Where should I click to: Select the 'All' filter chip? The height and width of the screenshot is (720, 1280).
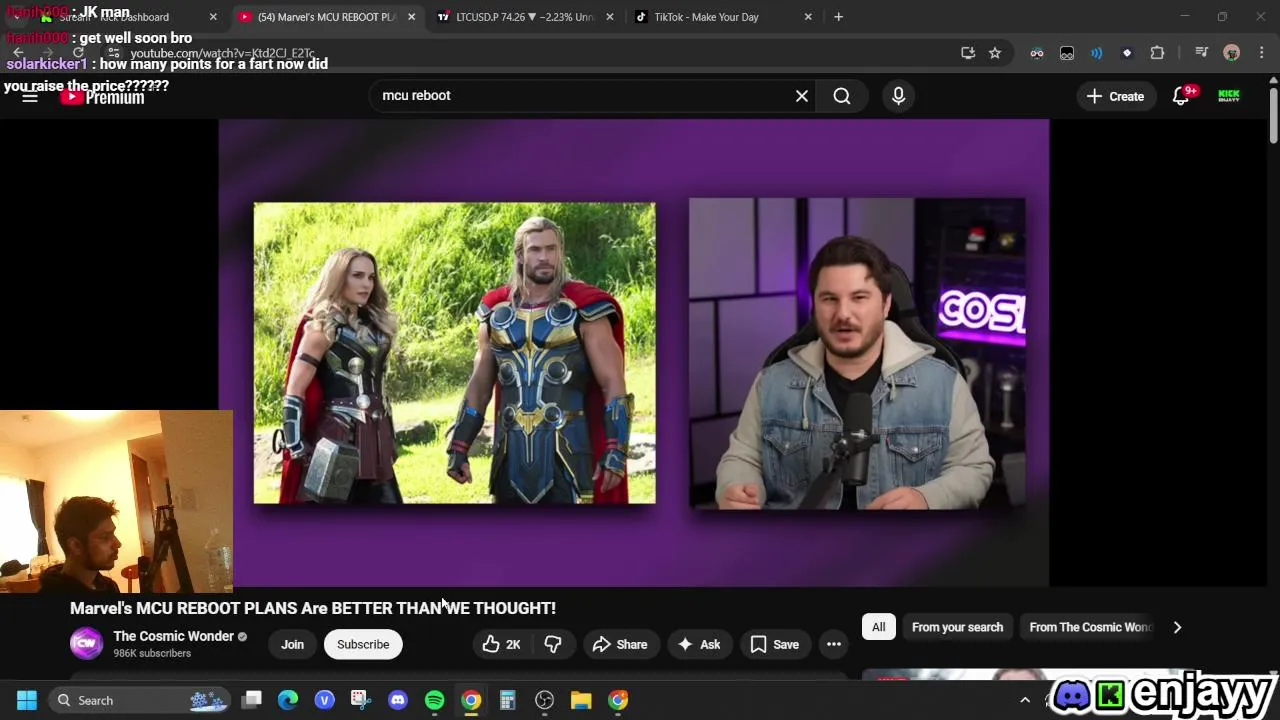878,627
